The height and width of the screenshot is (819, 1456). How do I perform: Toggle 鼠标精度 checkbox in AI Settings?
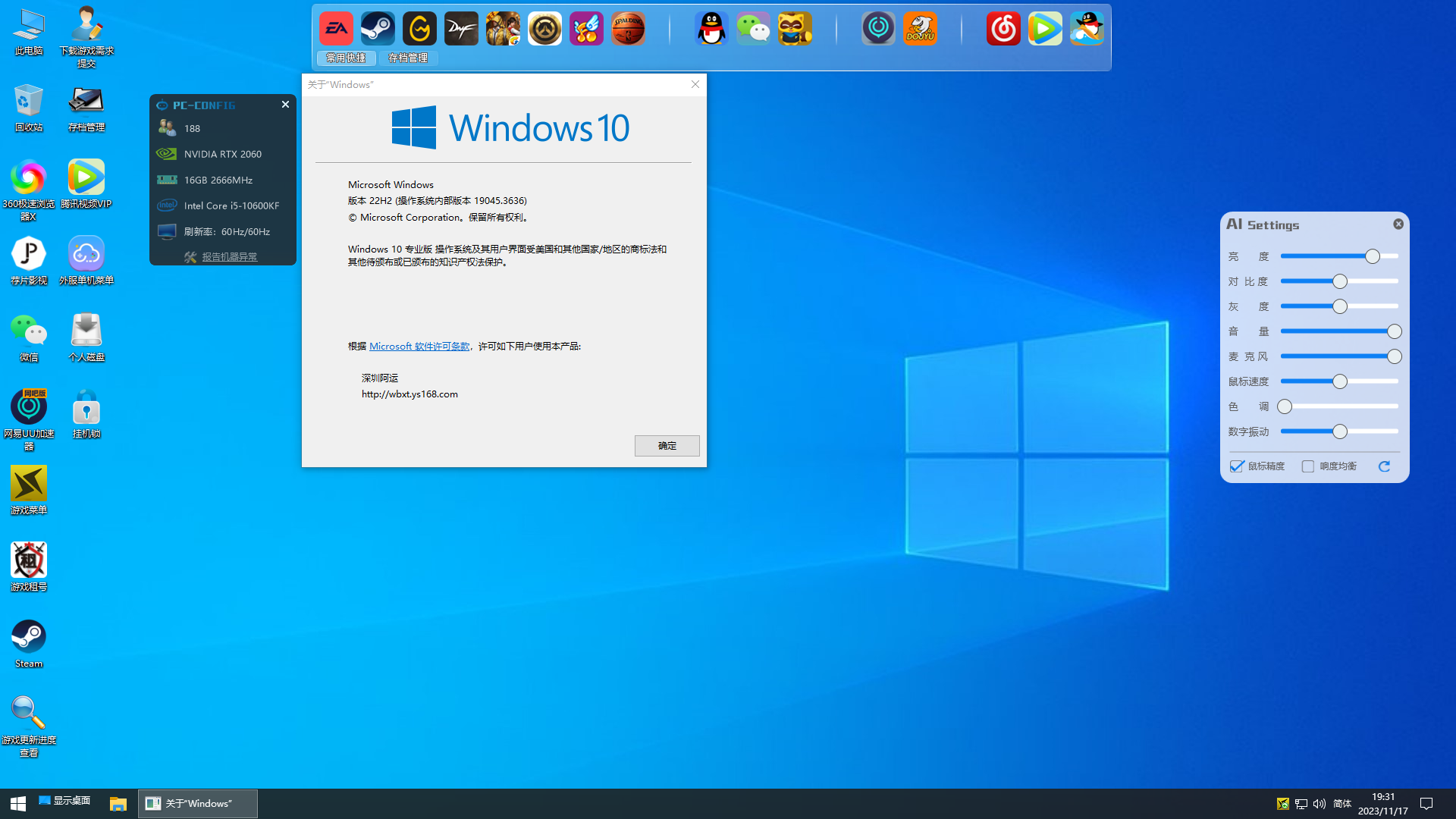[x=1237, y=466]
